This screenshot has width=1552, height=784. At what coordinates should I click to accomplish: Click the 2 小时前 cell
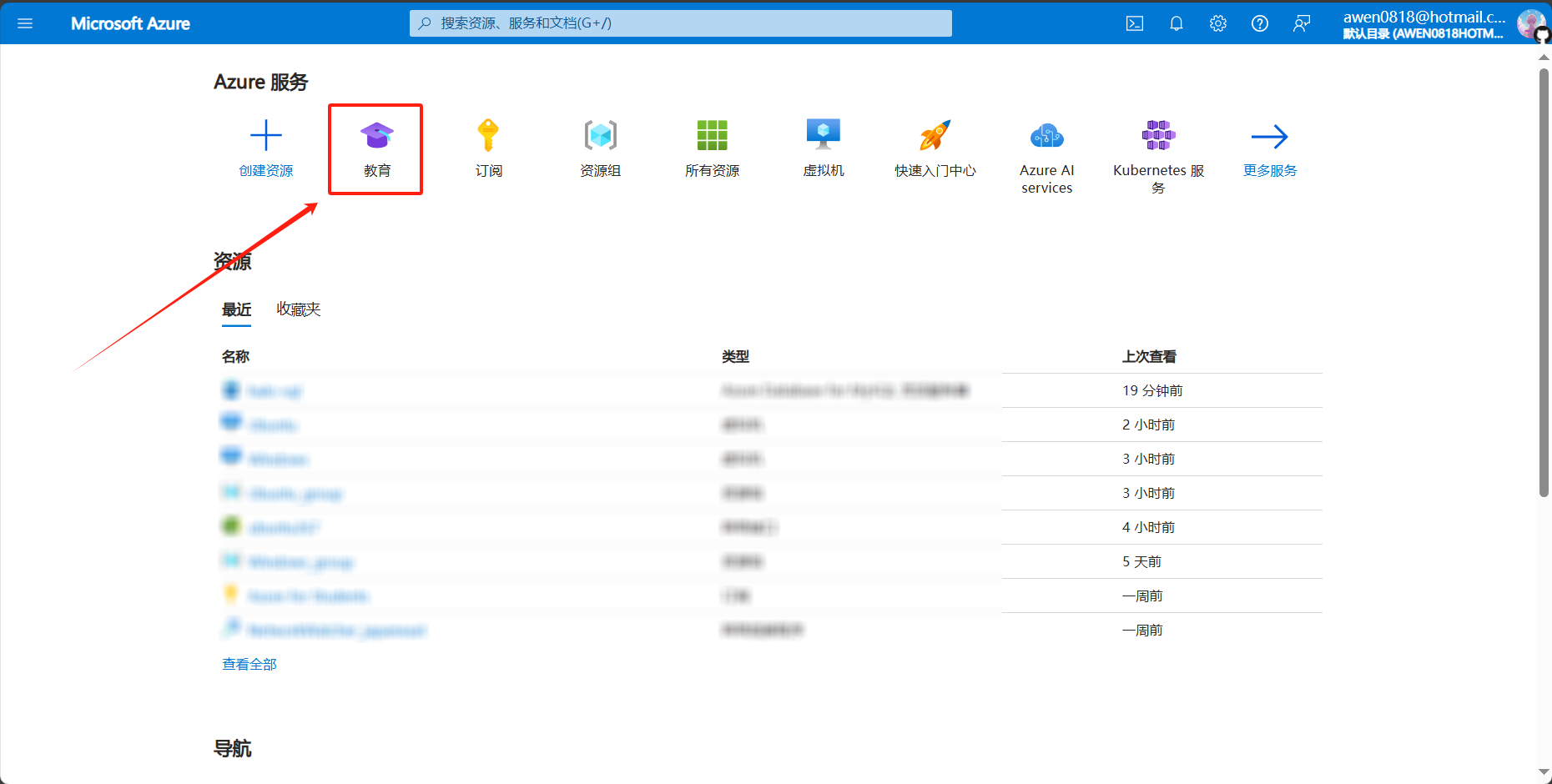click(x=1148, y=425)
